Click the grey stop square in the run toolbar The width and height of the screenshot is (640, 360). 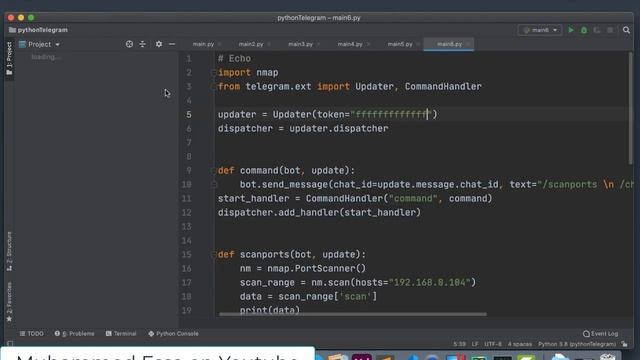pyautogui.click(x=610, y=30)
